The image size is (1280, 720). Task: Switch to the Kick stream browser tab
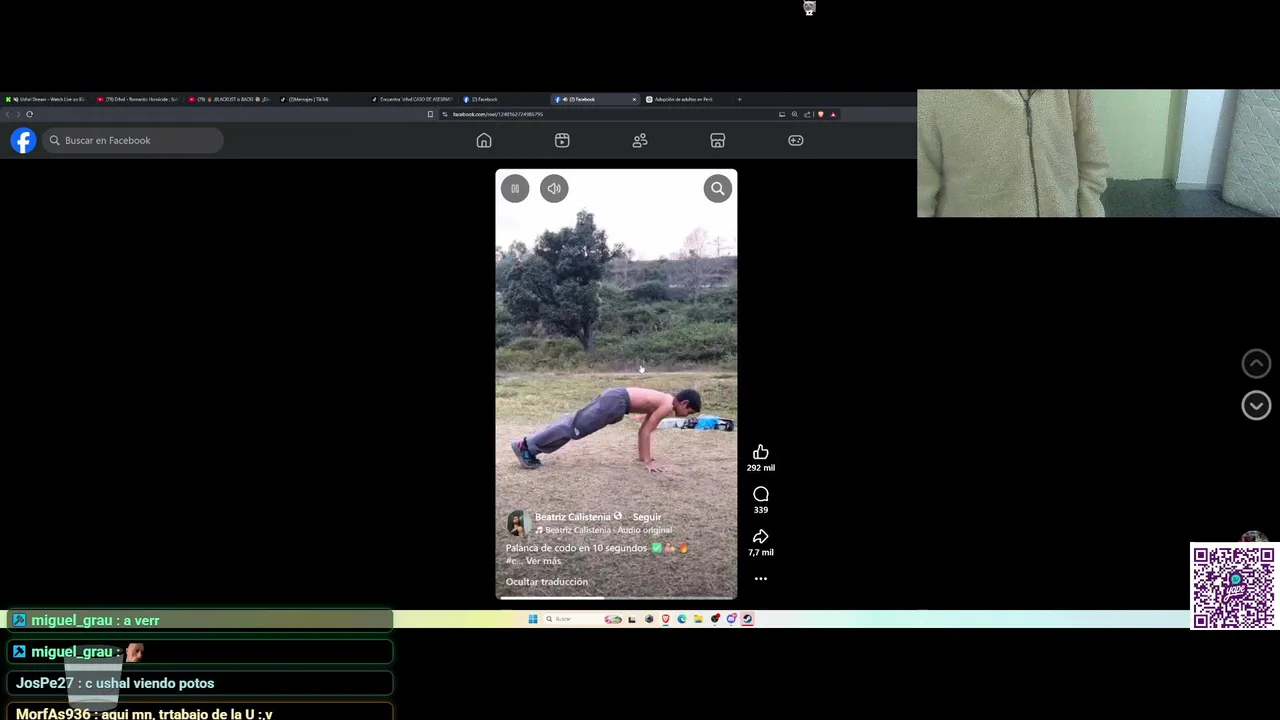46,99
